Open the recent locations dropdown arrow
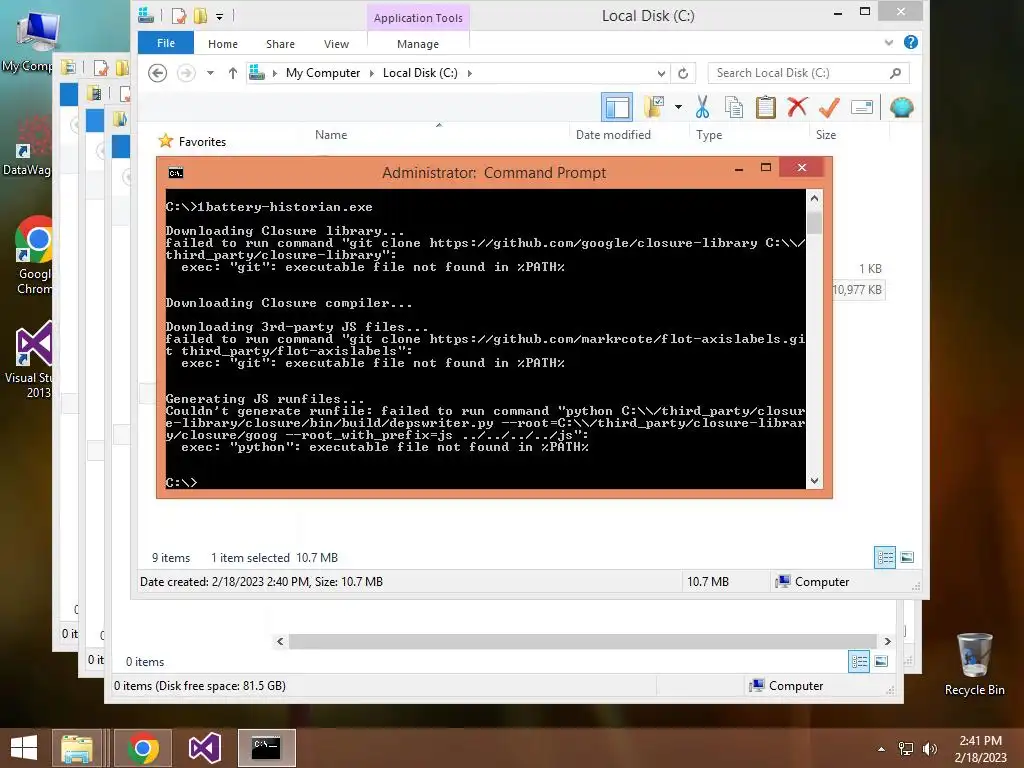This screenshot has height=768, width=1024. (210, 73)
